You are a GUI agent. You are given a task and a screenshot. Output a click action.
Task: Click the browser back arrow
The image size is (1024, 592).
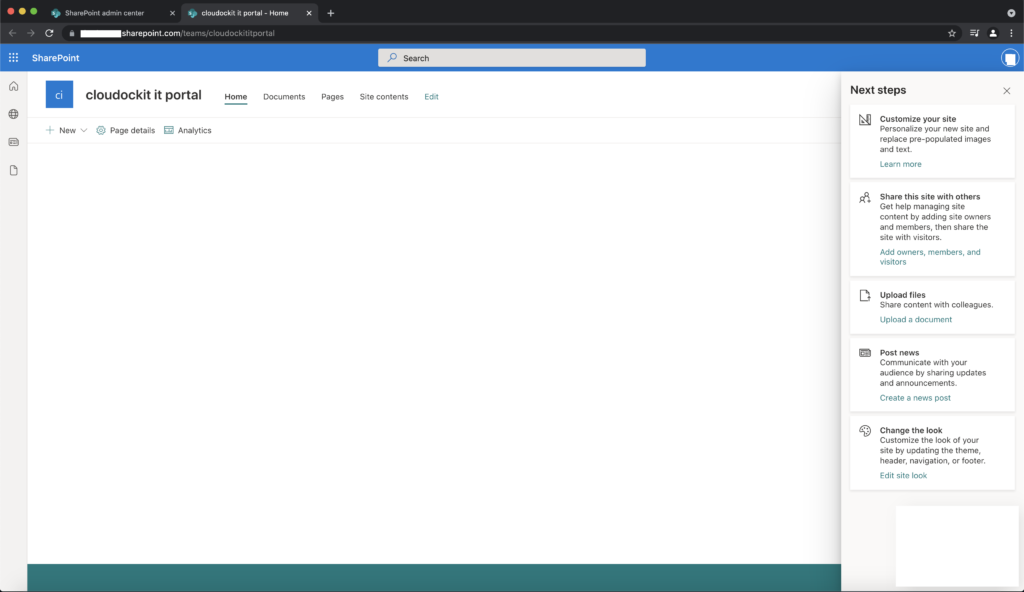[x=12, y=33]
